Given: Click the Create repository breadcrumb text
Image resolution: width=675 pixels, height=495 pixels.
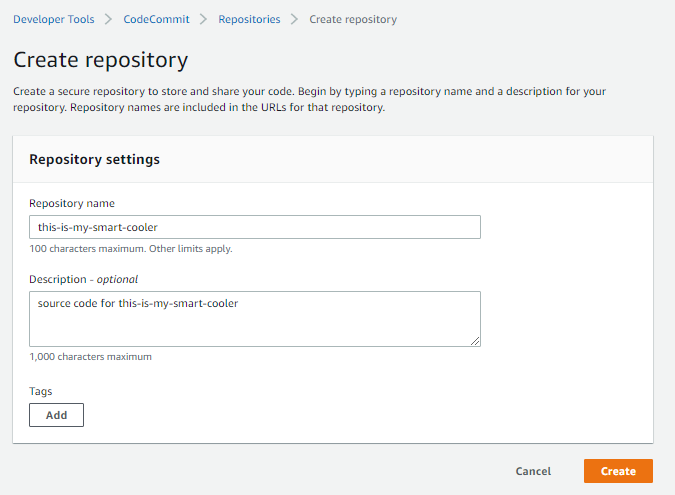Looking at the screenshot, I should pyautogui.click(x=353, y=19).
